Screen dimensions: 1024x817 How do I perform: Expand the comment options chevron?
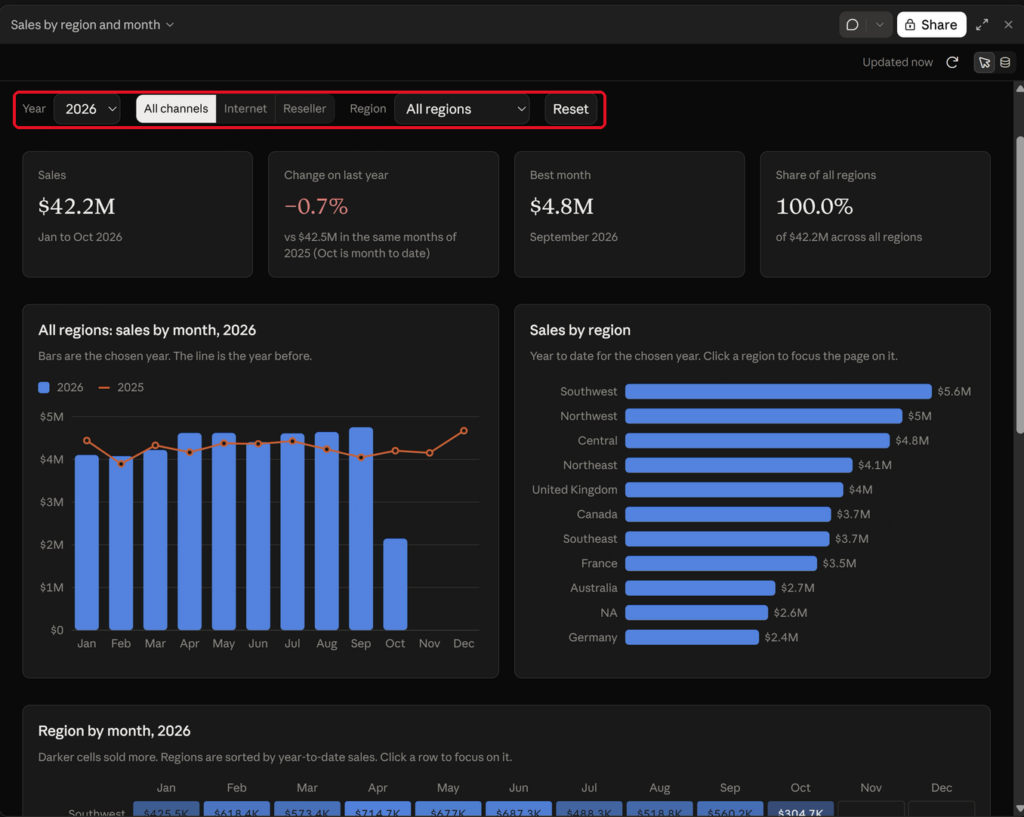point(879,25)
